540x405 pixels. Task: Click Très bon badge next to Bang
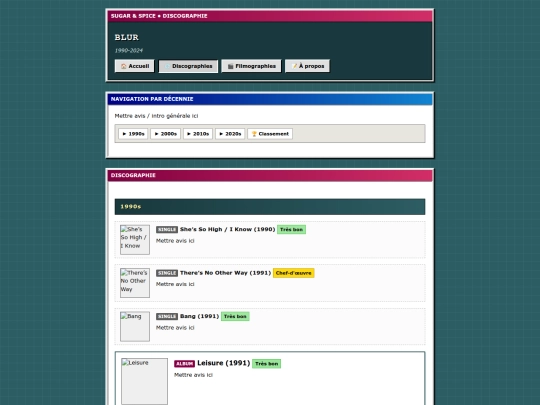tap(235, 316)
